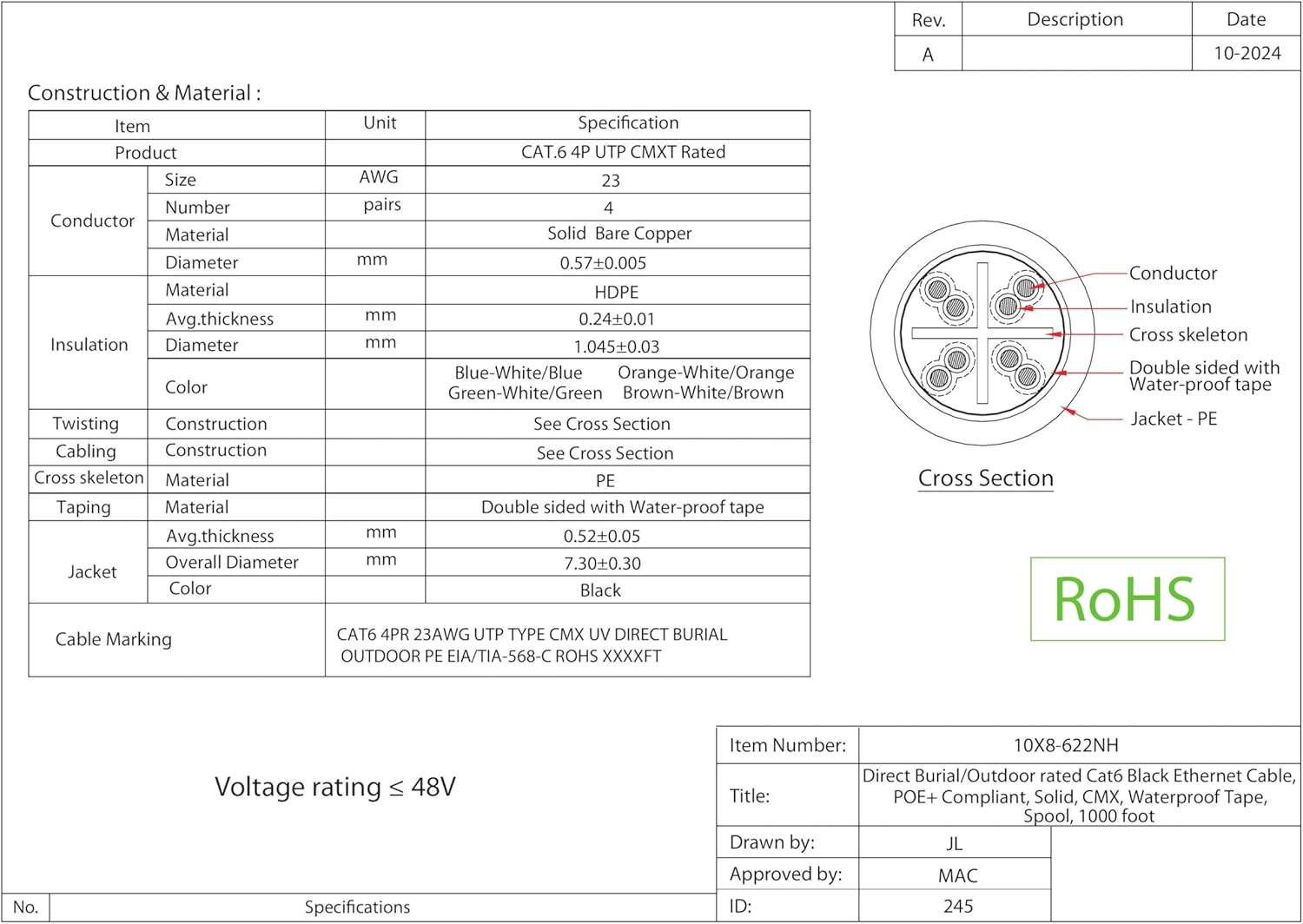Click revision letter 'A'
The image size is (1303, 924).
(928, 55)
